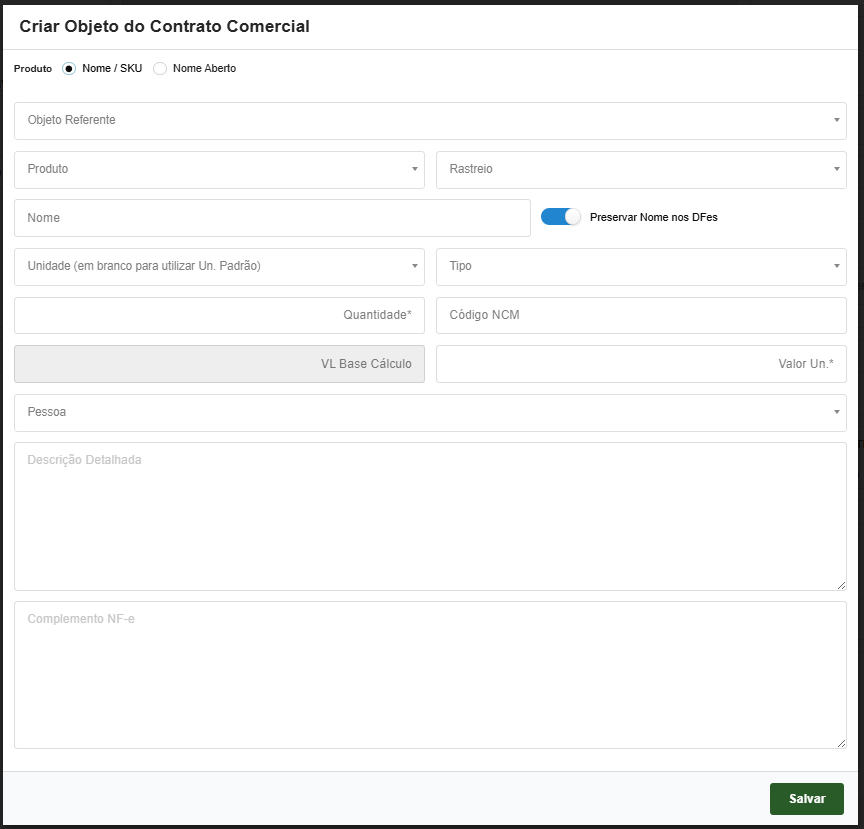Viewport: 864px width, 829px height.
Task: Select the Nome / SKU radio button
Action: coord(69,69)
